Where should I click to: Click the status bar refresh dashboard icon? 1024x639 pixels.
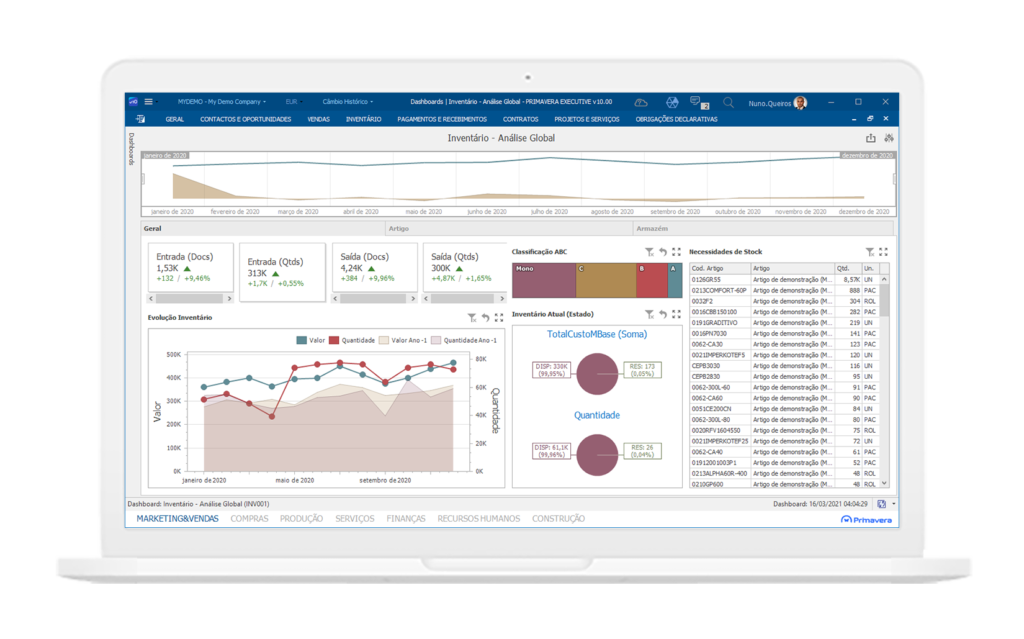coord(882,504)
